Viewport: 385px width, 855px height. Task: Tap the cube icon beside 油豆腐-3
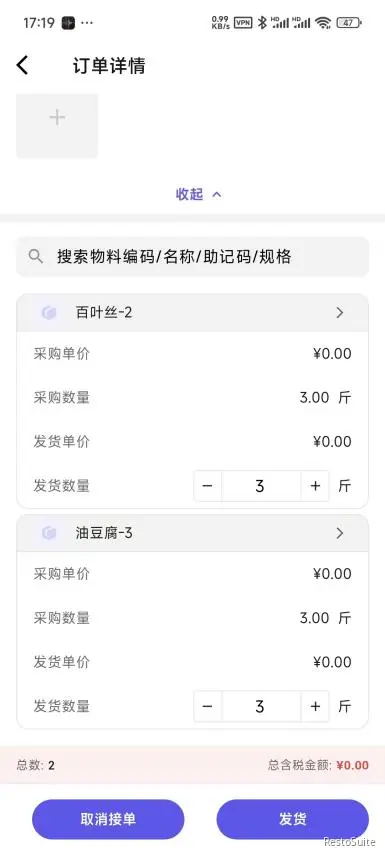[x=49, y=533]
